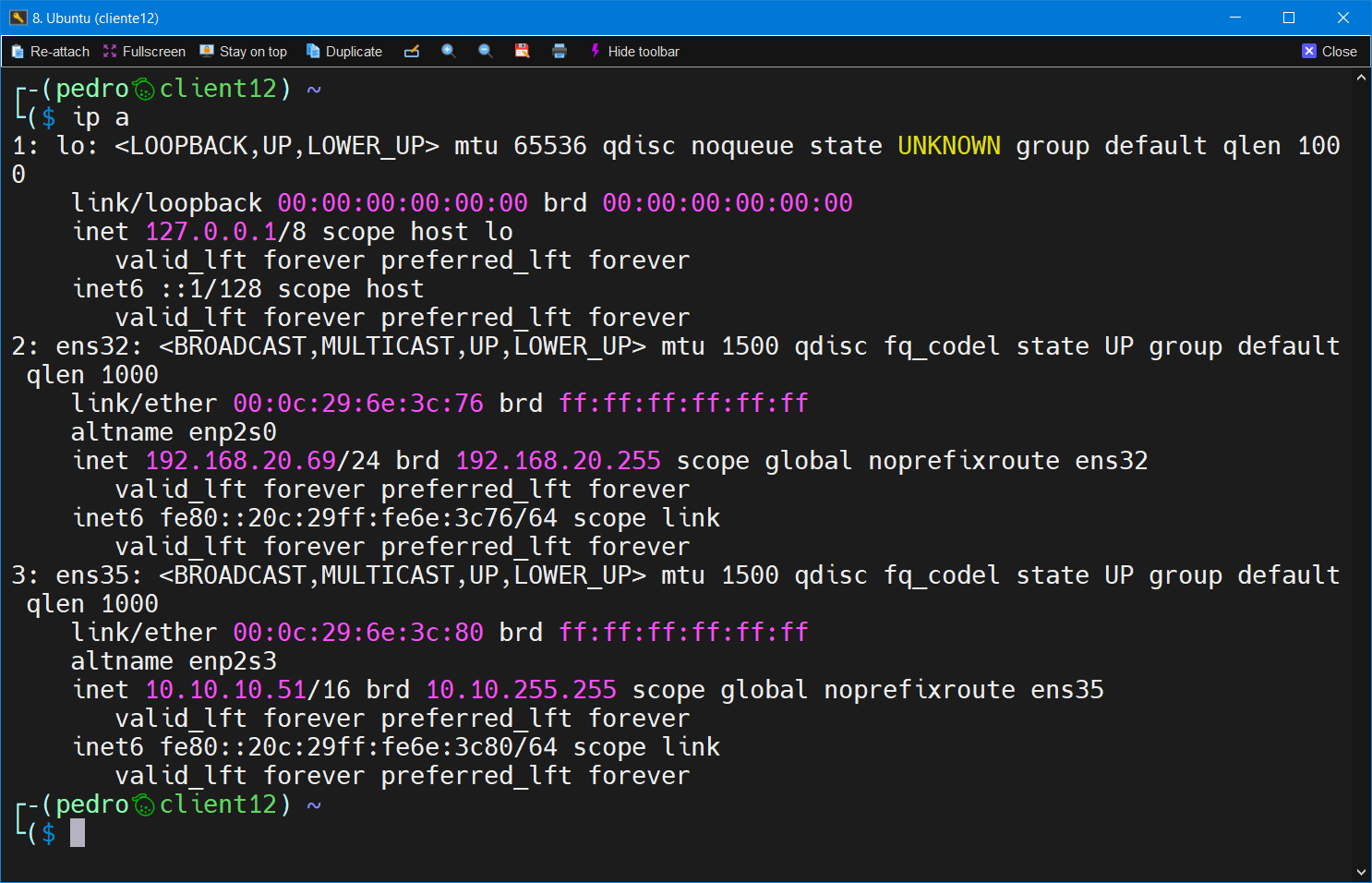Click the zoom out magnifier icon

pyautogui.click(x=486, y=52)
